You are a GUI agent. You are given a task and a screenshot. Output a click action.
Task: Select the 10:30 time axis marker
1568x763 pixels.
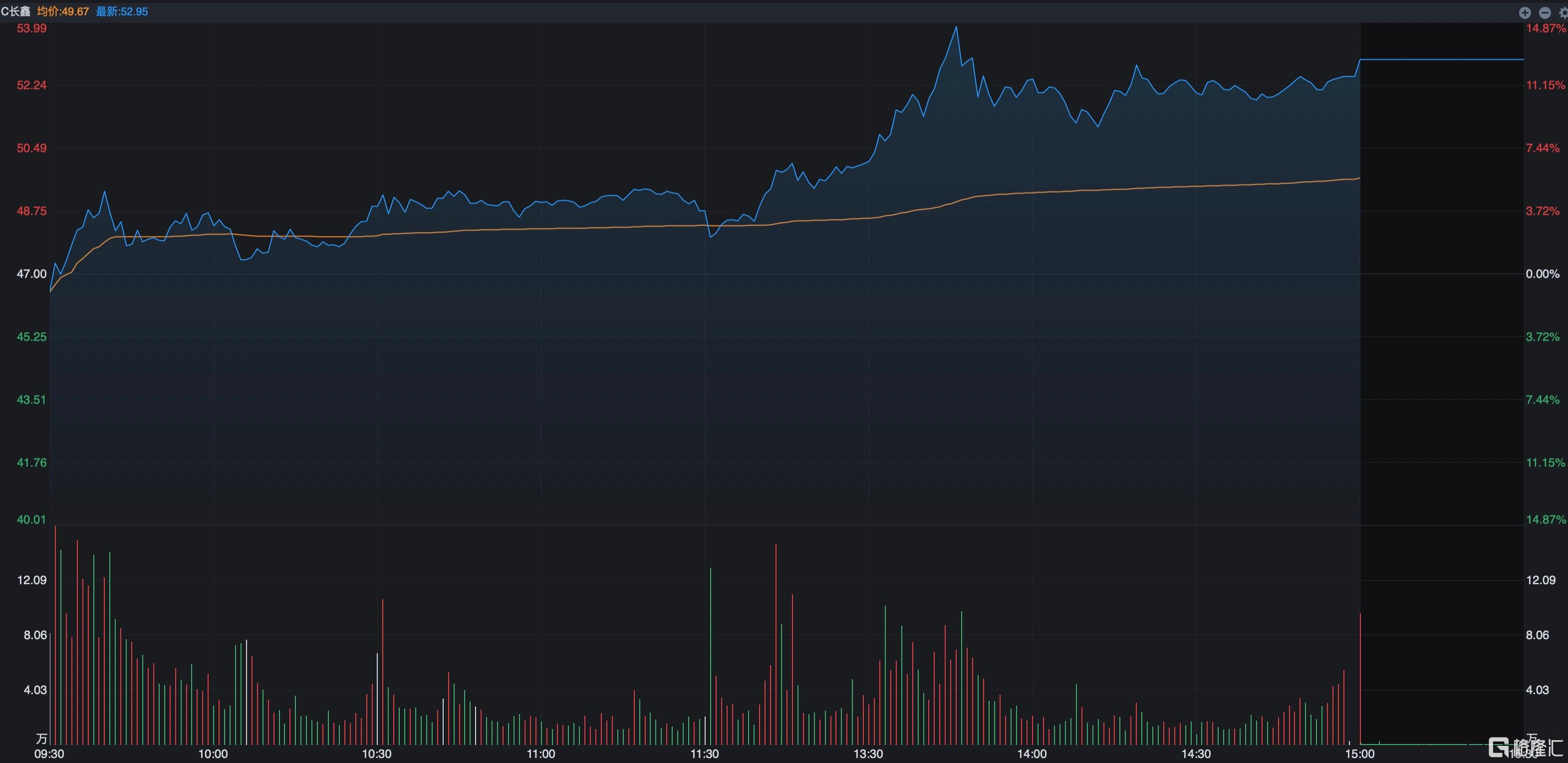pos(377,754)
